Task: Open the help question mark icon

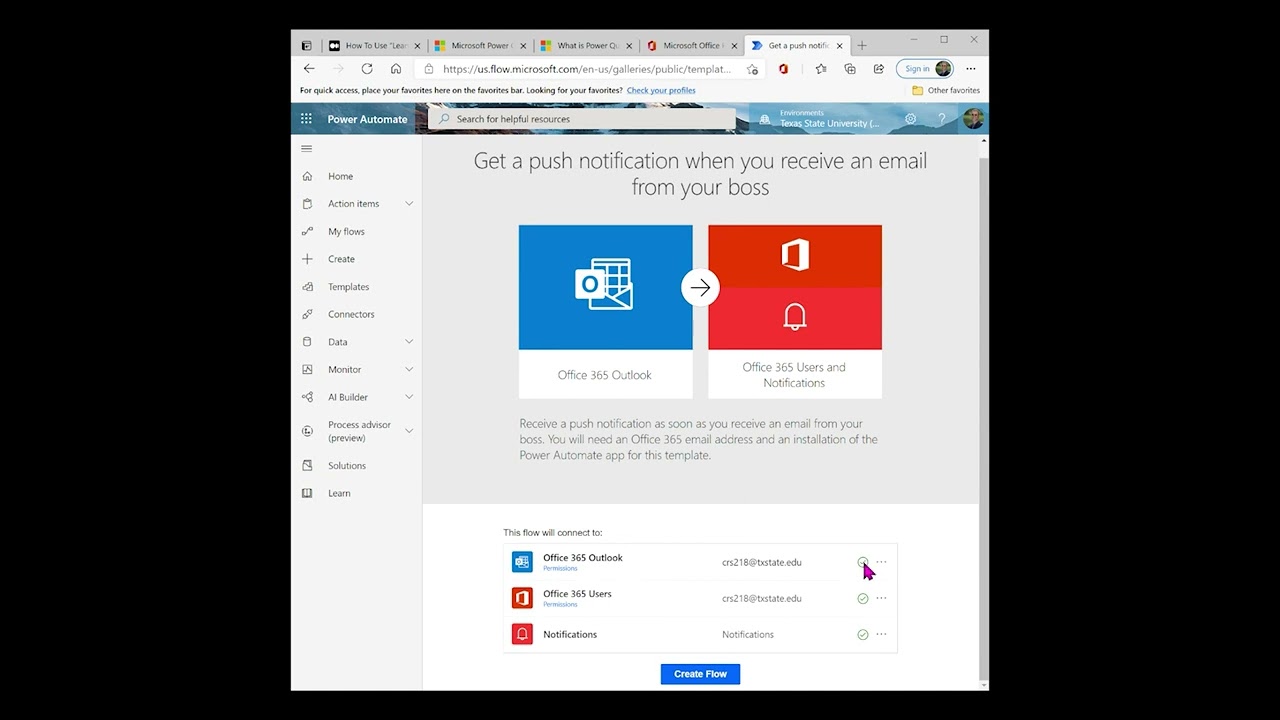Action: (x=941, y=119)
